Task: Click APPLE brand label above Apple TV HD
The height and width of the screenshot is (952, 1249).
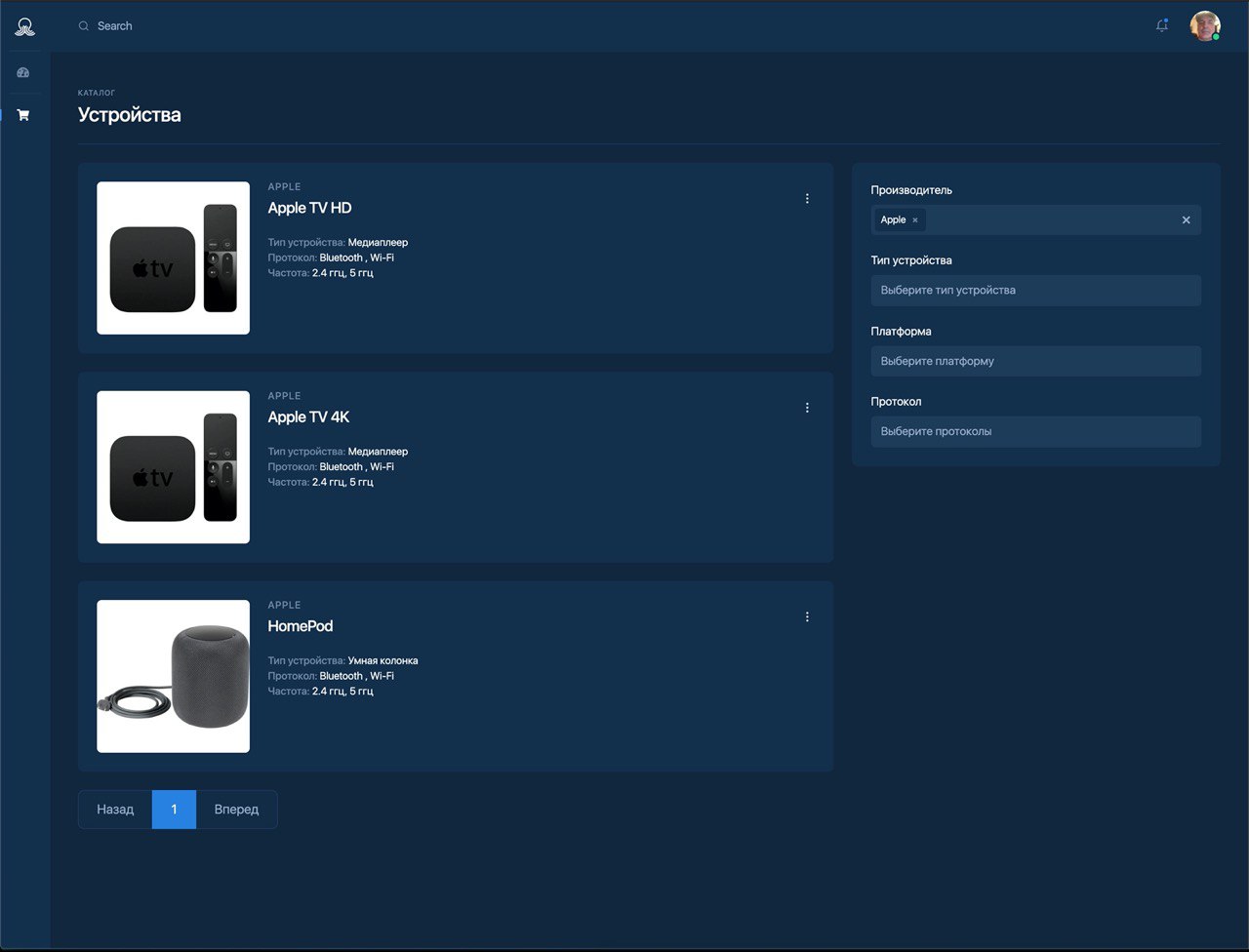Action: click(284, 186)
